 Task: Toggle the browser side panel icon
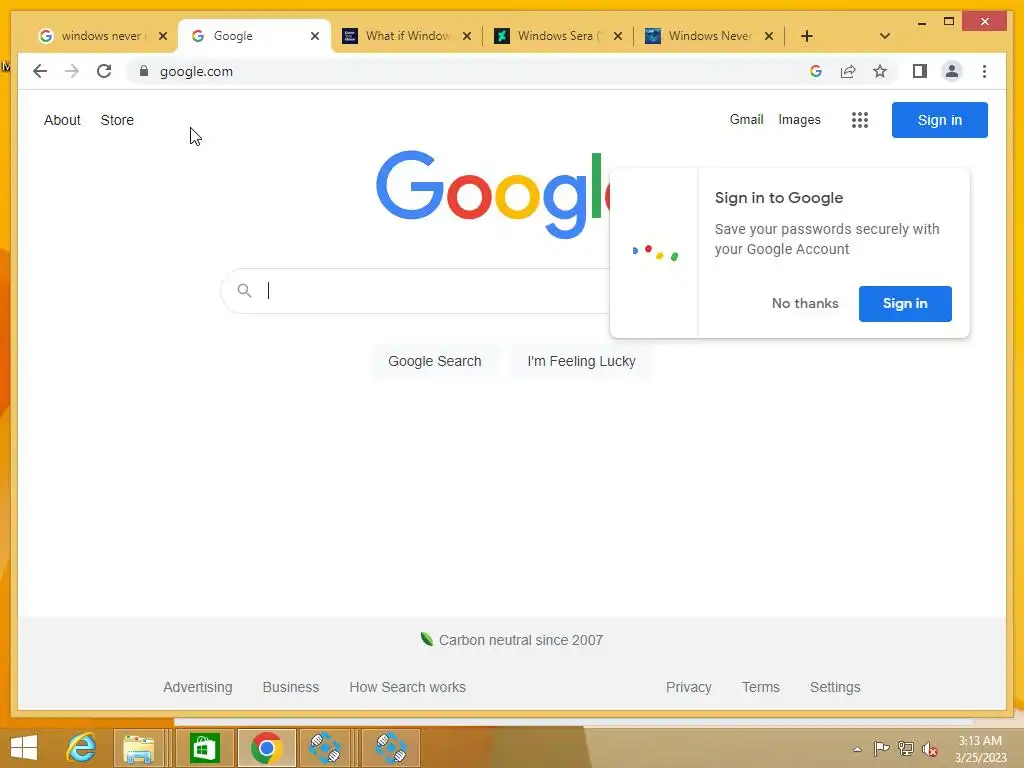(x=920, y=71)
